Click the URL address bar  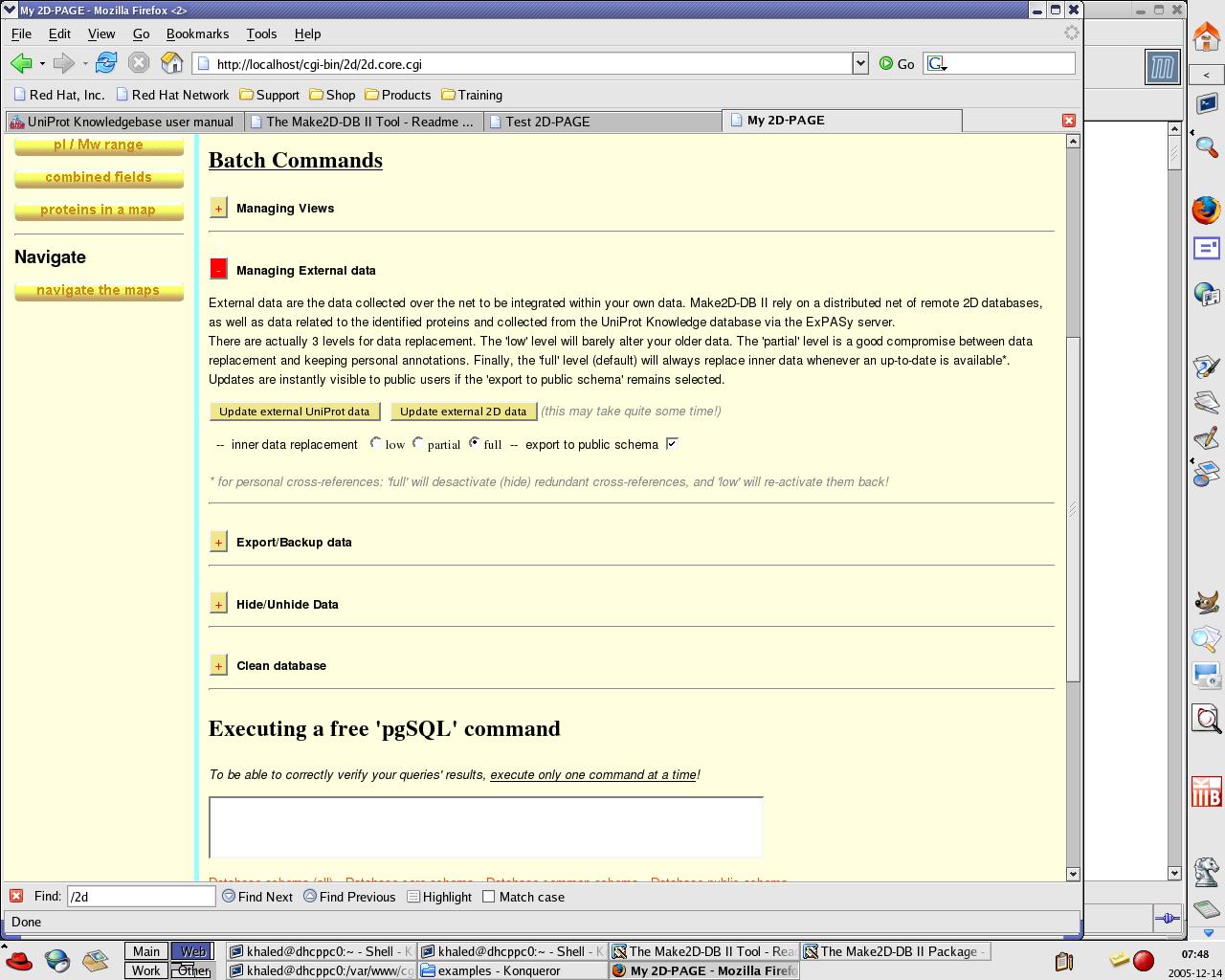pos(523,64)
